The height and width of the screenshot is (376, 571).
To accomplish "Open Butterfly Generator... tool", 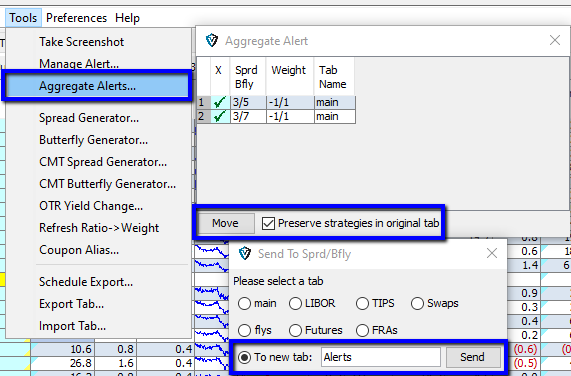I will (x=94, y=140).
